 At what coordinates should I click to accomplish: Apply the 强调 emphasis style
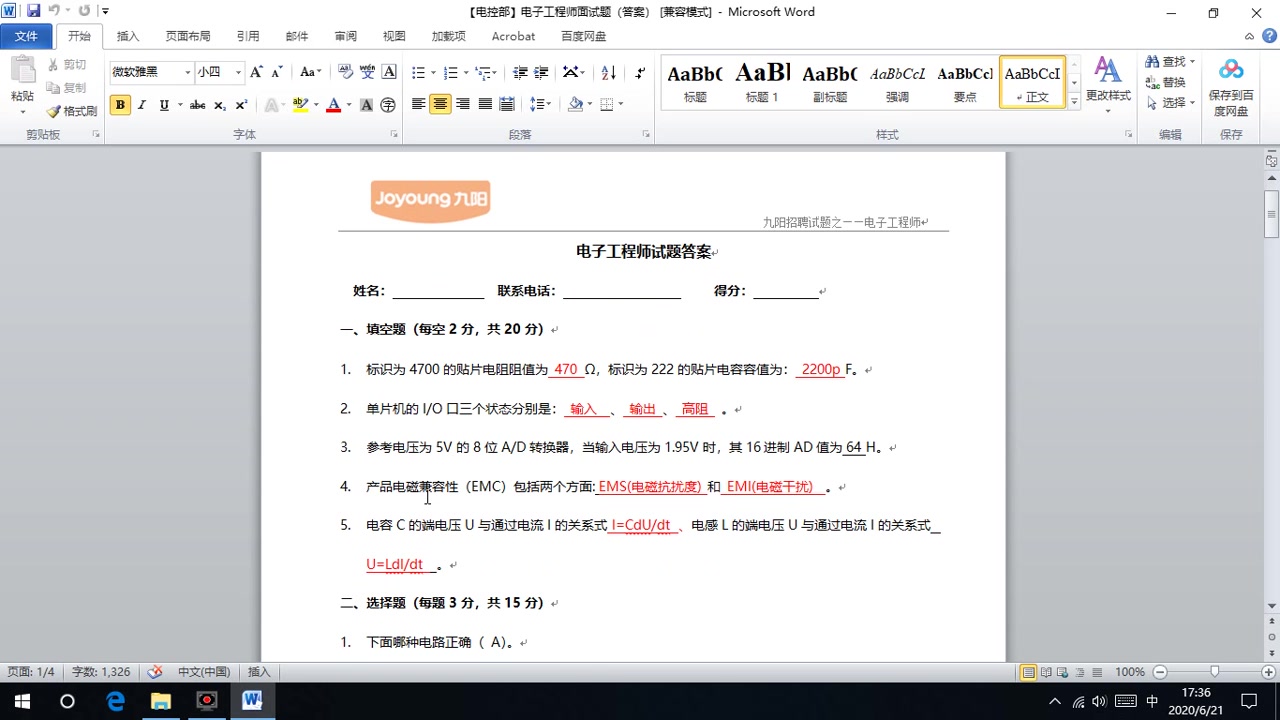click(x=897, y=82)
